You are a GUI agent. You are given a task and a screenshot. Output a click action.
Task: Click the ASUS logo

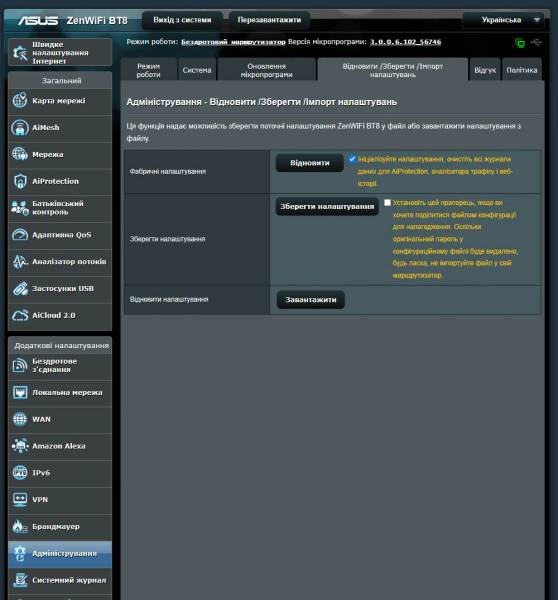pyautogui.click(x=38, y=20)
